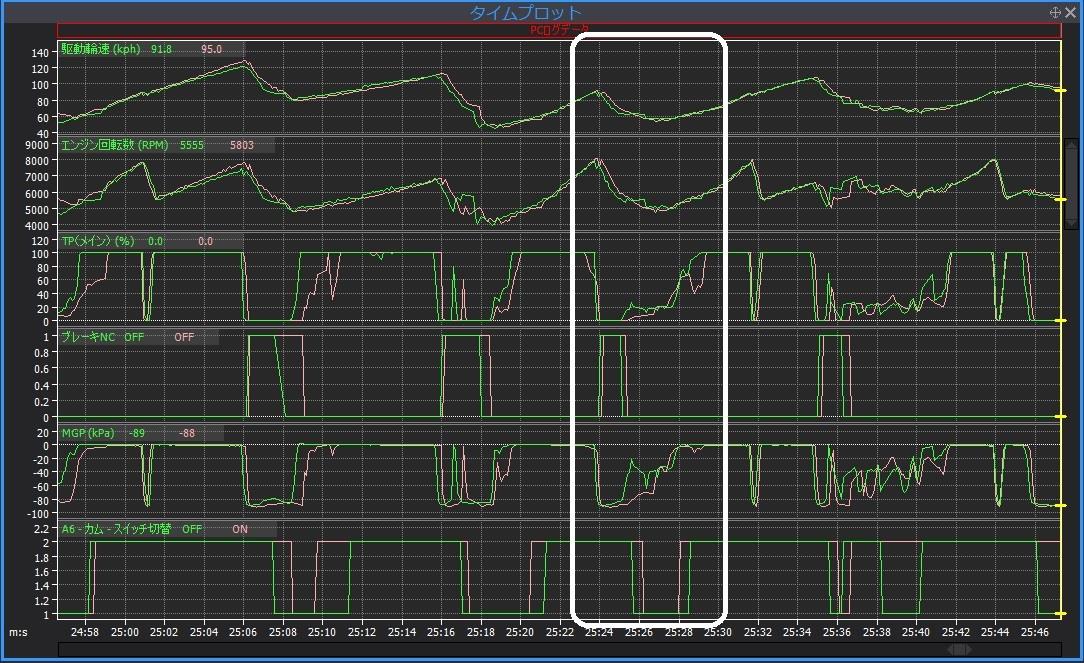Click the 25:46 time axis label

1034,632
